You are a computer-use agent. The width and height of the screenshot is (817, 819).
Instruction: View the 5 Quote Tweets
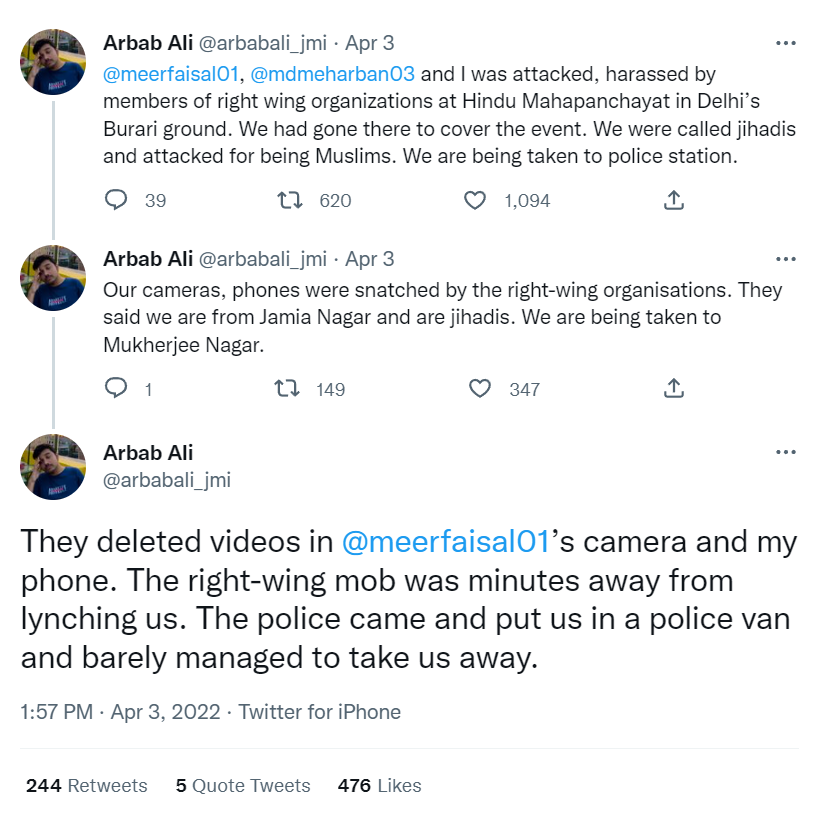coord(243,785)
